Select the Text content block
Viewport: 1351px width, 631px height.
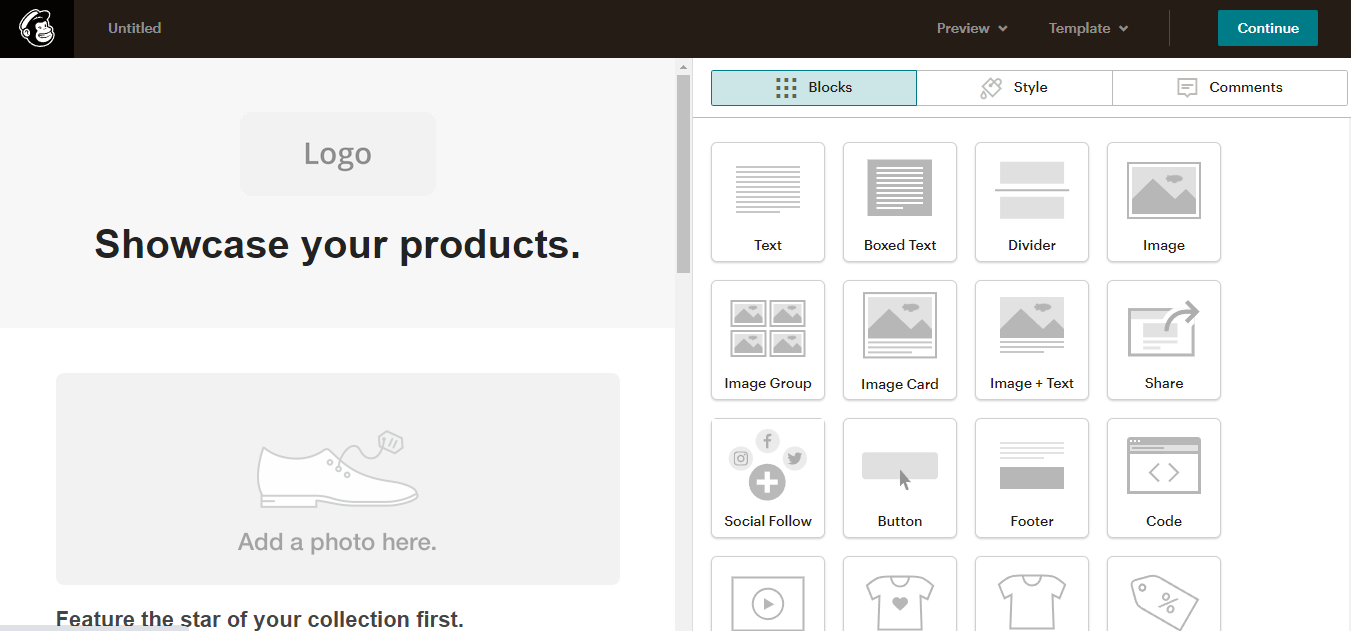pyautogui.click(x=768, y=201)
